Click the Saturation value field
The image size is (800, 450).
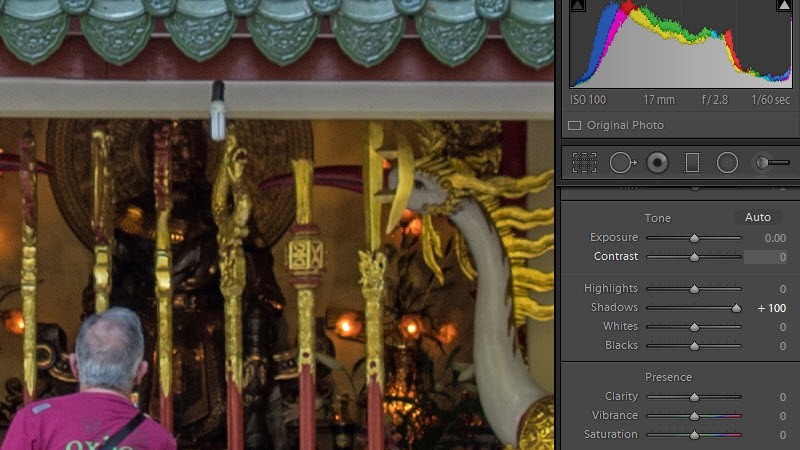[x=783, y=435]
